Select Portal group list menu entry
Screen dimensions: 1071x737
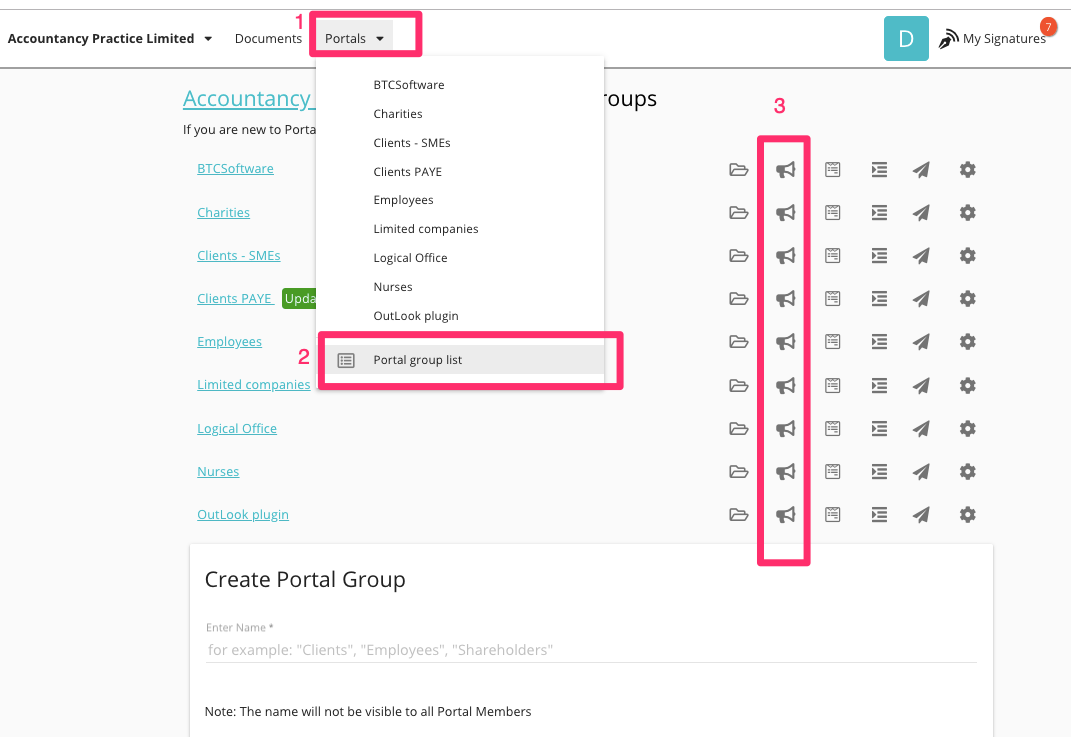click(x=418, y=360)
